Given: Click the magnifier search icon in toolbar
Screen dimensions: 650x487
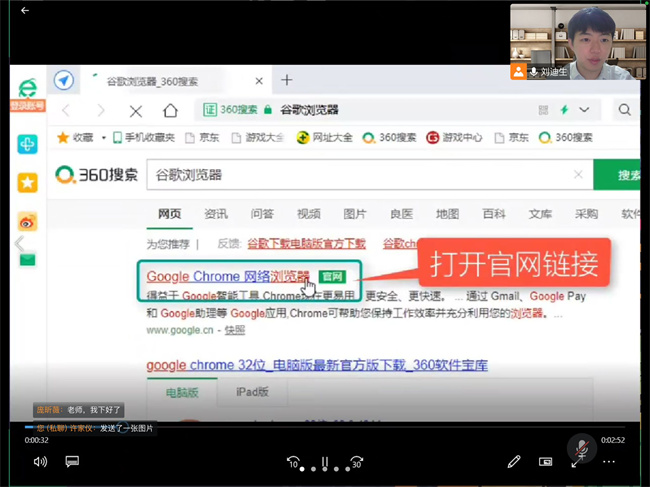Looking at the screenshot, I should click(625, 110).
